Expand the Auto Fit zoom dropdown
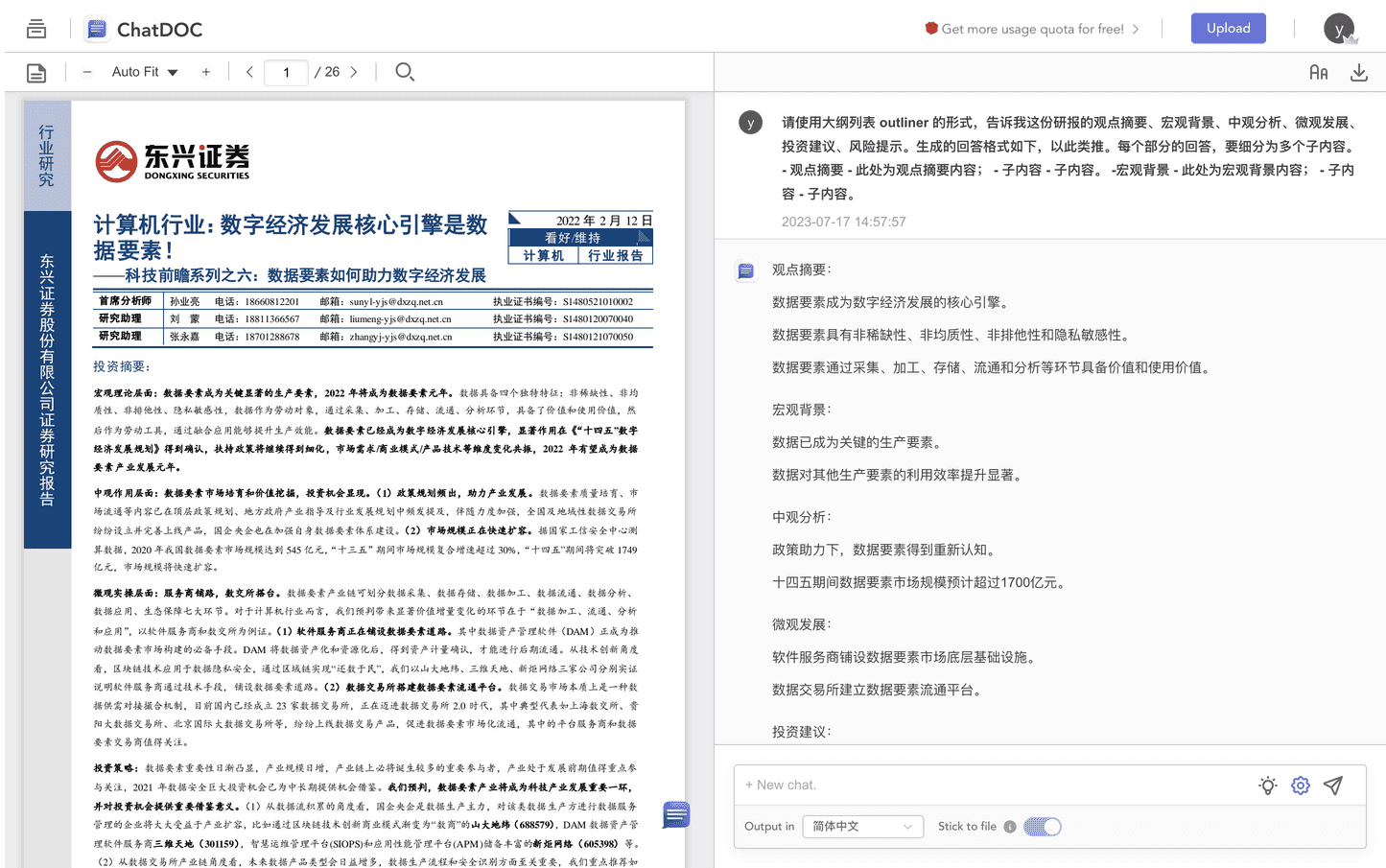This screenshot has height=868, width=1386. pyautogui.click(x=145, y=72)
